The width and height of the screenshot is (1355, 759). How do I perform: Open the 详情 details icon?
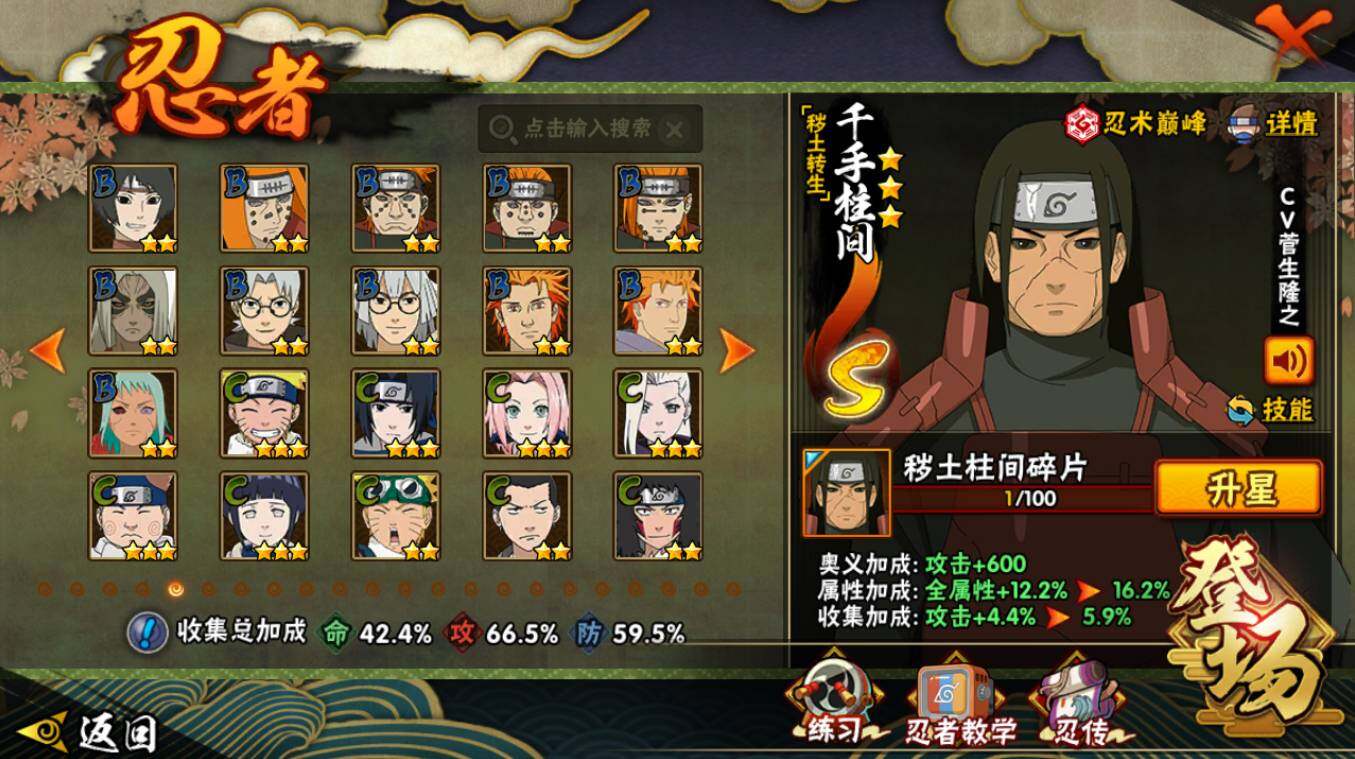(1244, 124)
